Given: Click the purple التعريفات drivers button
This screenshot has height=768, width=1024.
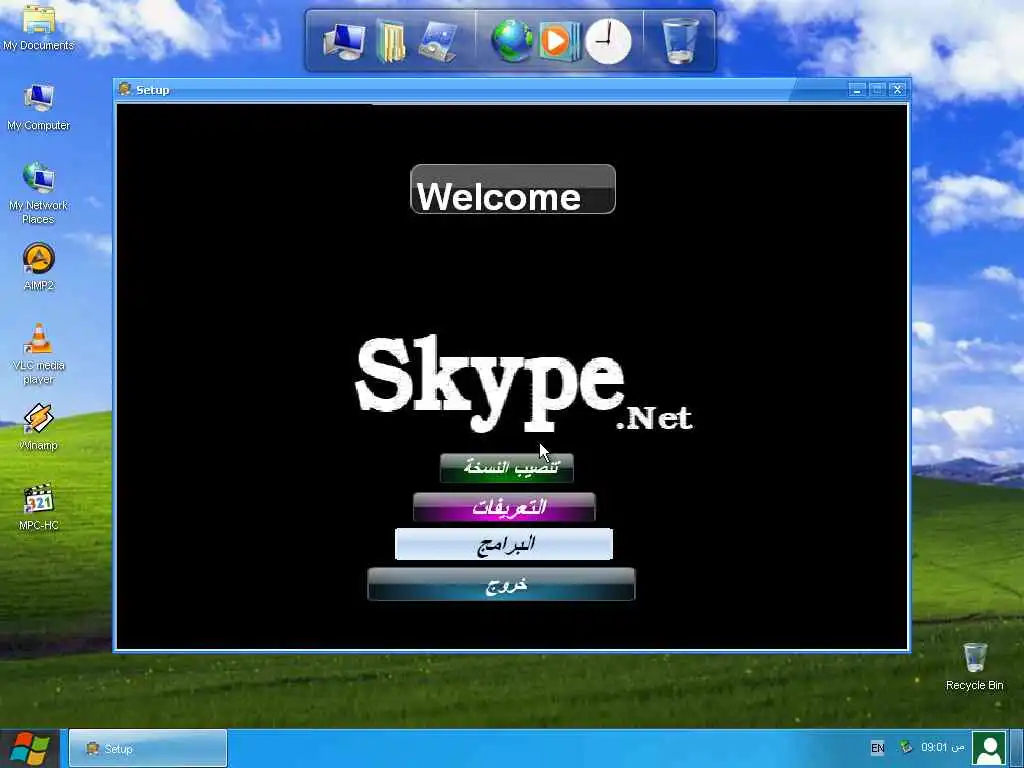Looking at the screenshot, I should click(x=504, y=507).
